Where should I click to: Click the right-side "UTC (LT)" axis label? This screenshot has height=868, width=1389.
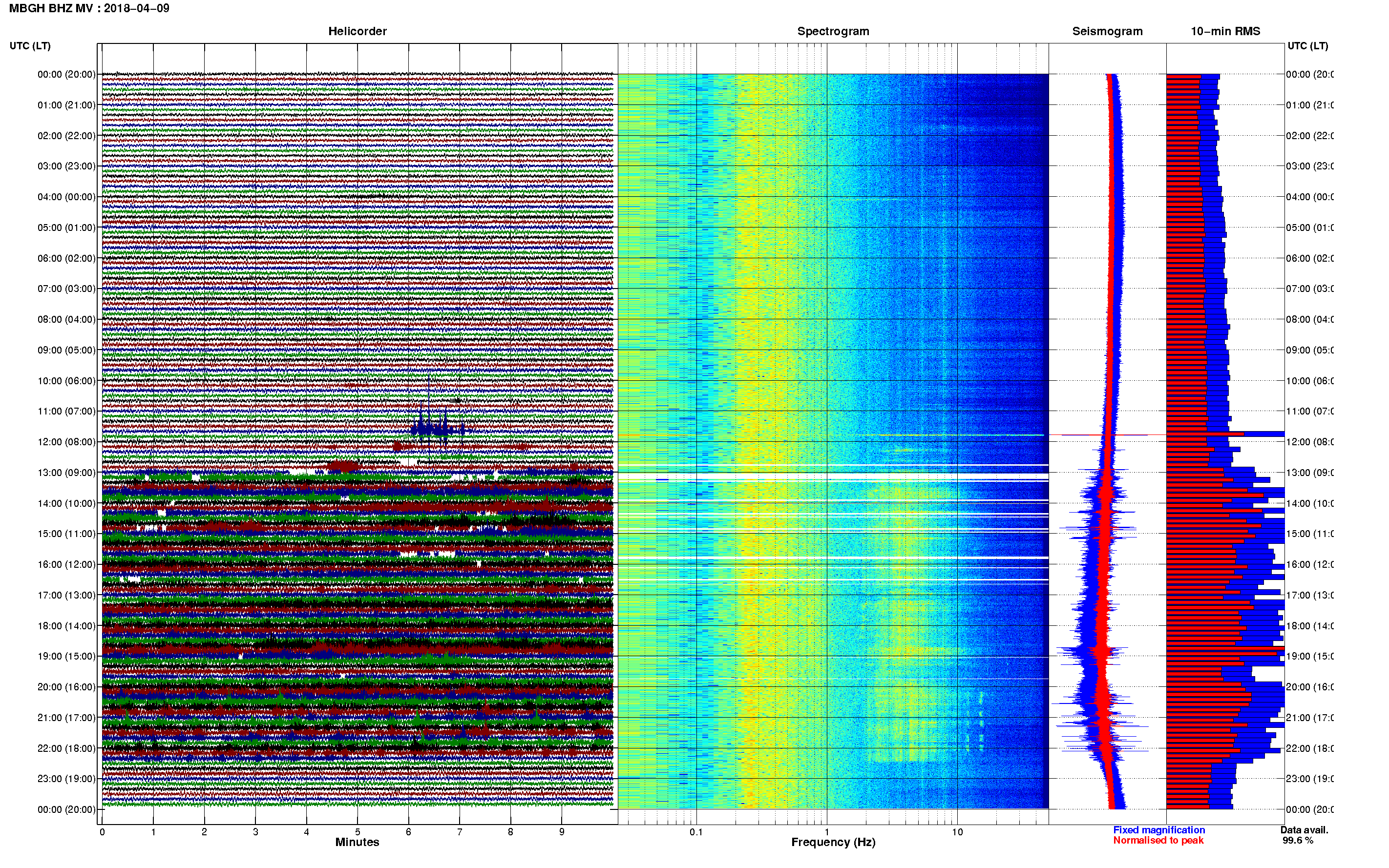click(1307, 45)
